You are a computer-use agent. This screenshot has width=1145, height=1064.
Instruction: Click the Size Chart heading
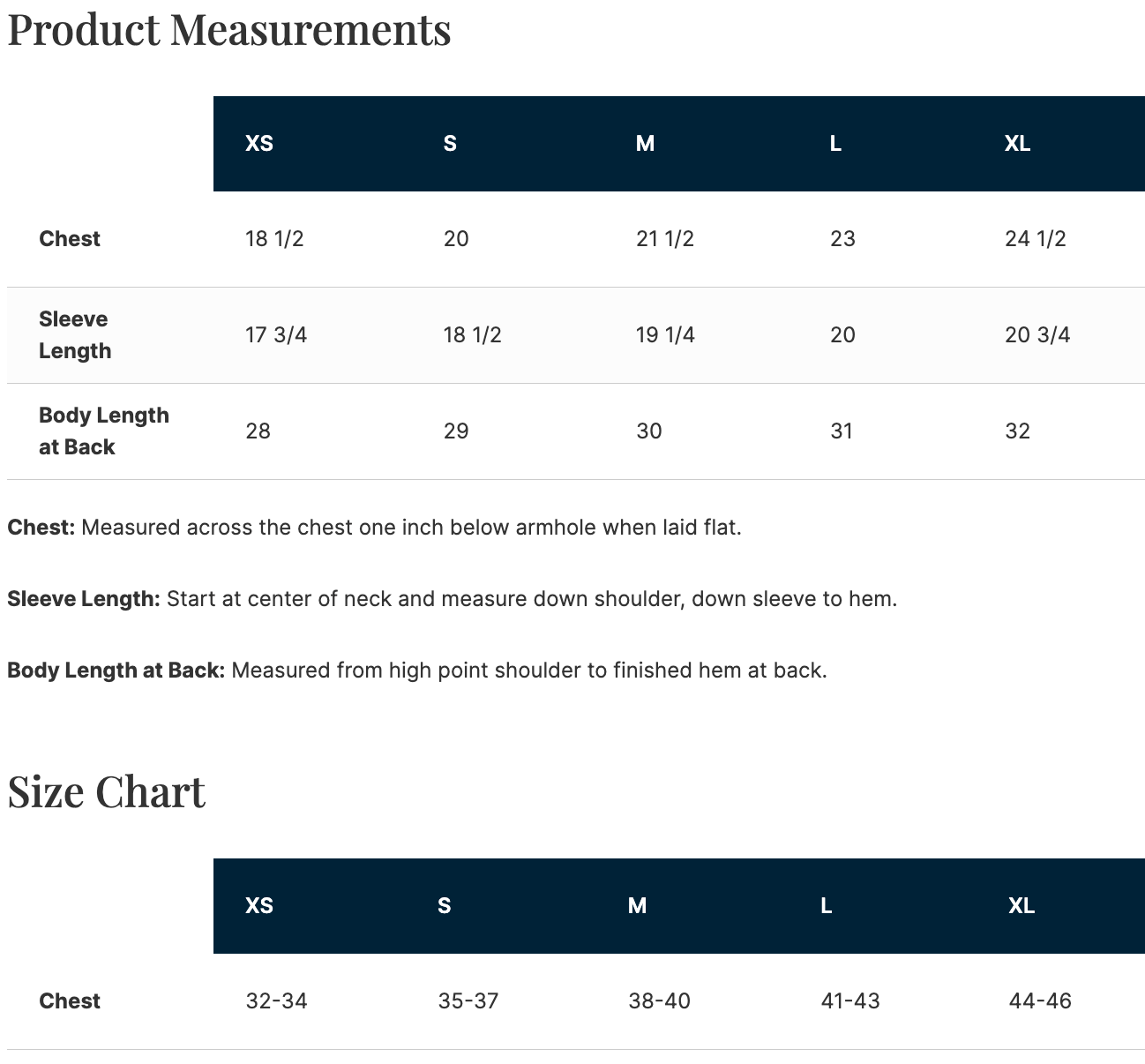tap(106, 791)
